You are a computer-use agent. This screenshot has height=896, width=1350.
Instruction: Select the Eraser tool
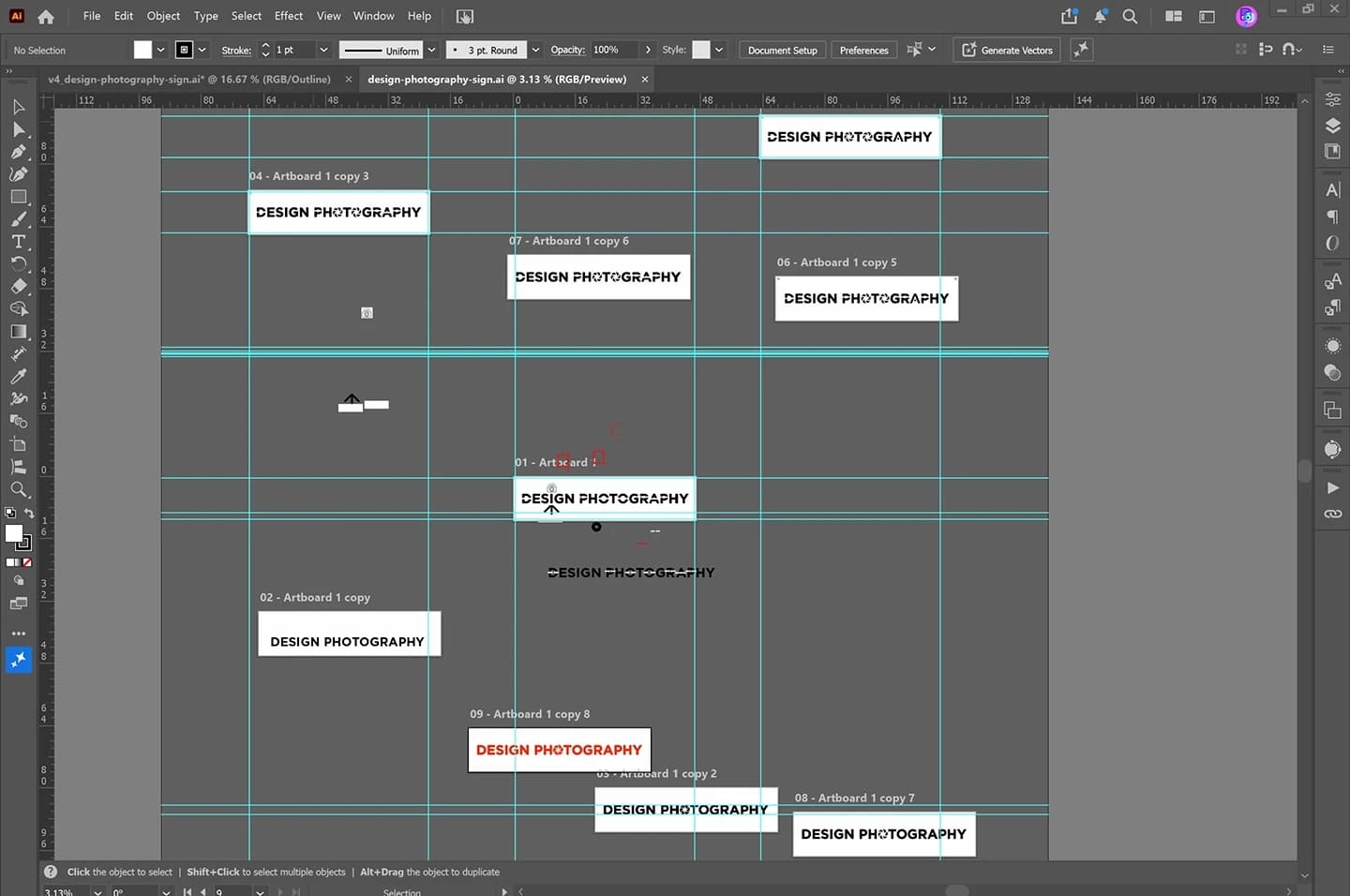click(x=19, y=287)
